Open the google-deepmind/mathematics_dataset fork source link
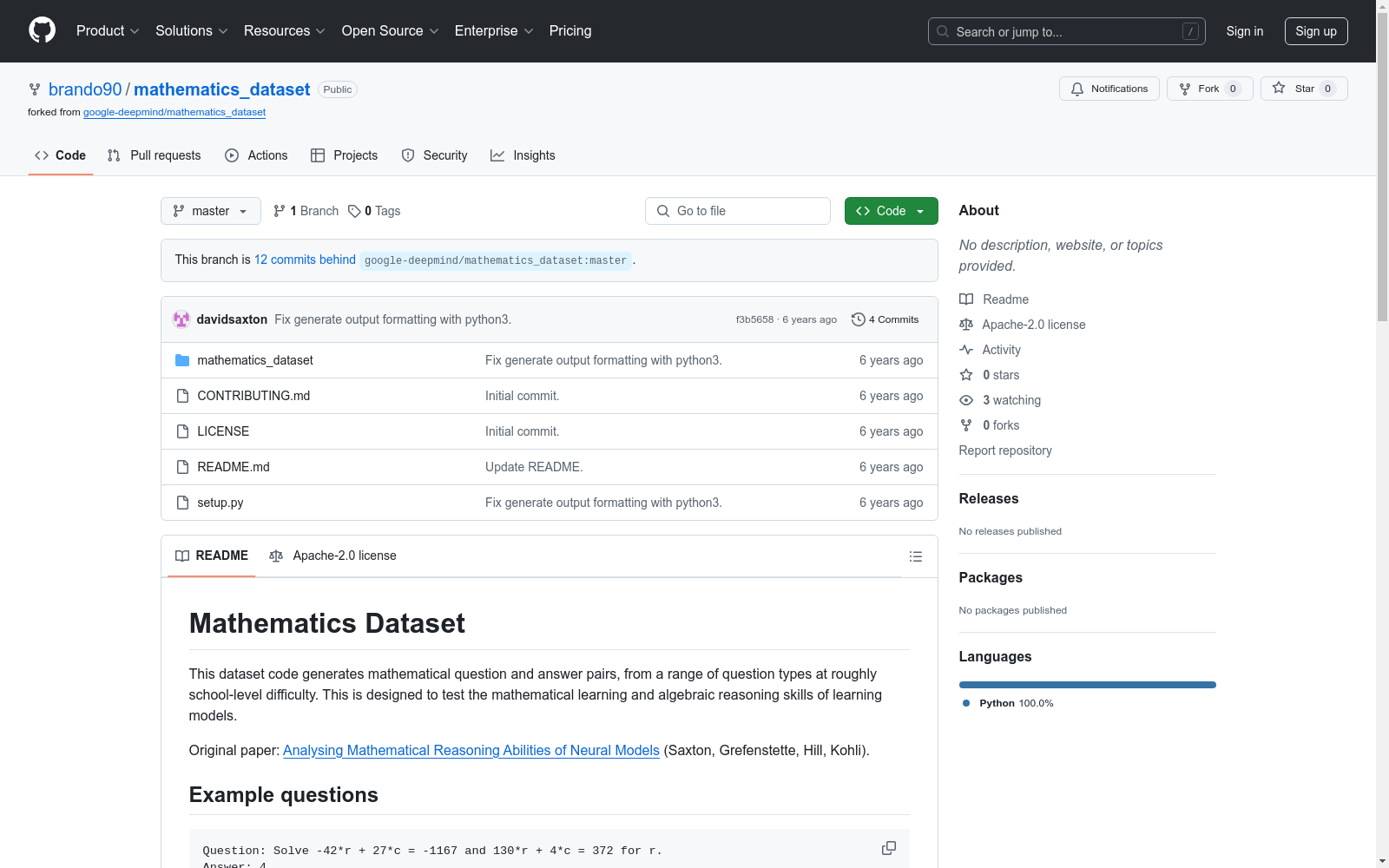The image size is (1389, 868). pyautogui.click(x=174, y=112)
